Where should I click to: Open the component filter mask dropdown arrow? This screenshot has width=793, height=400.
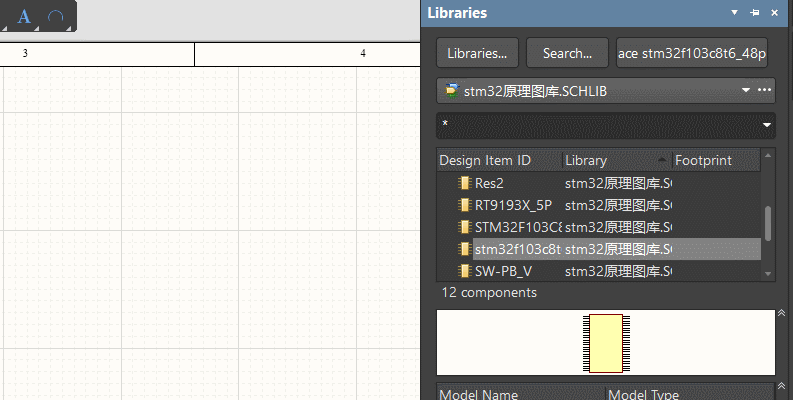click(767, 125)
